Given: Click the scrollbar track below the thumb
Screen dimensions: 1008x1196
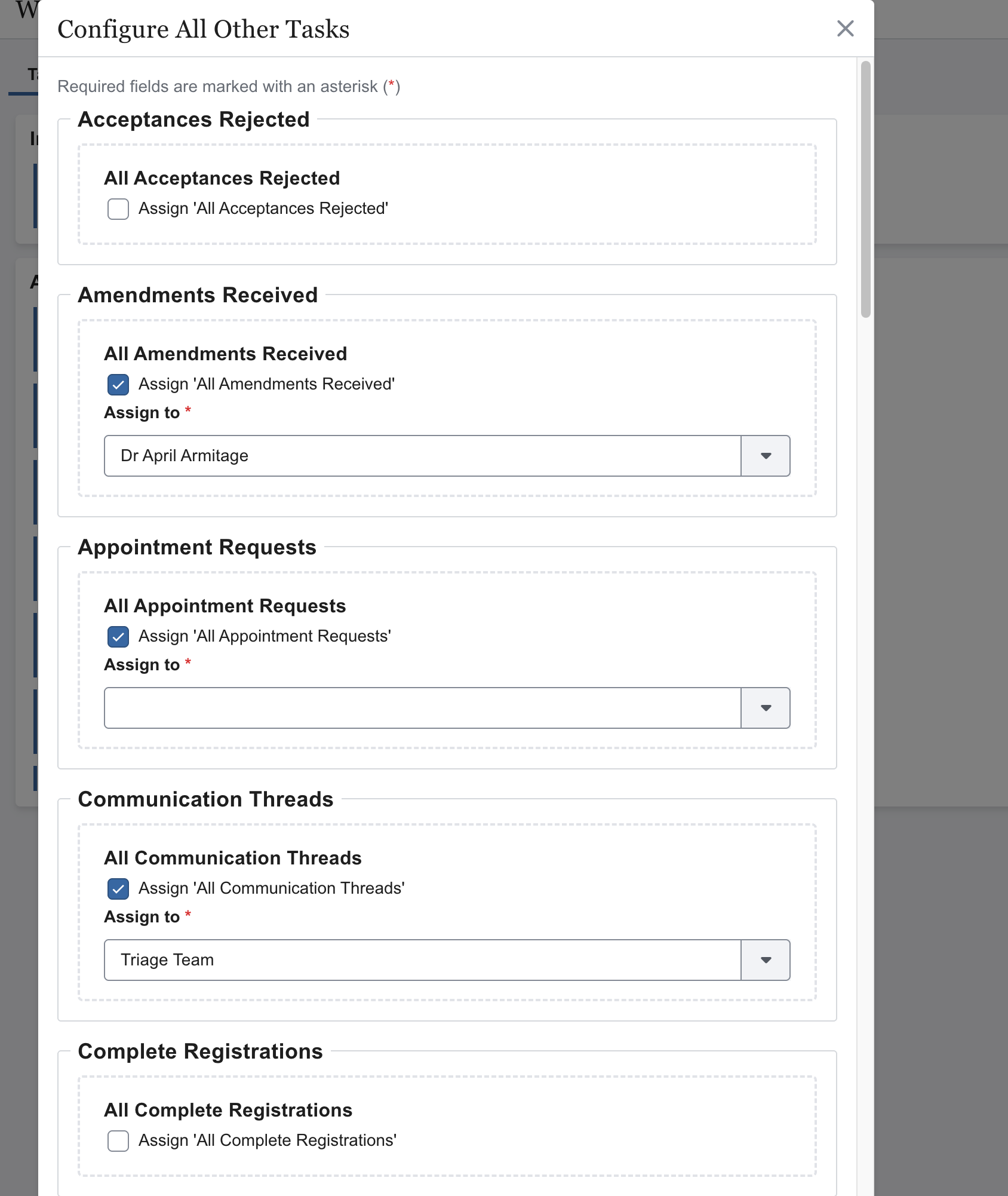Looking at the screenshot, I should tap(865, 717).
